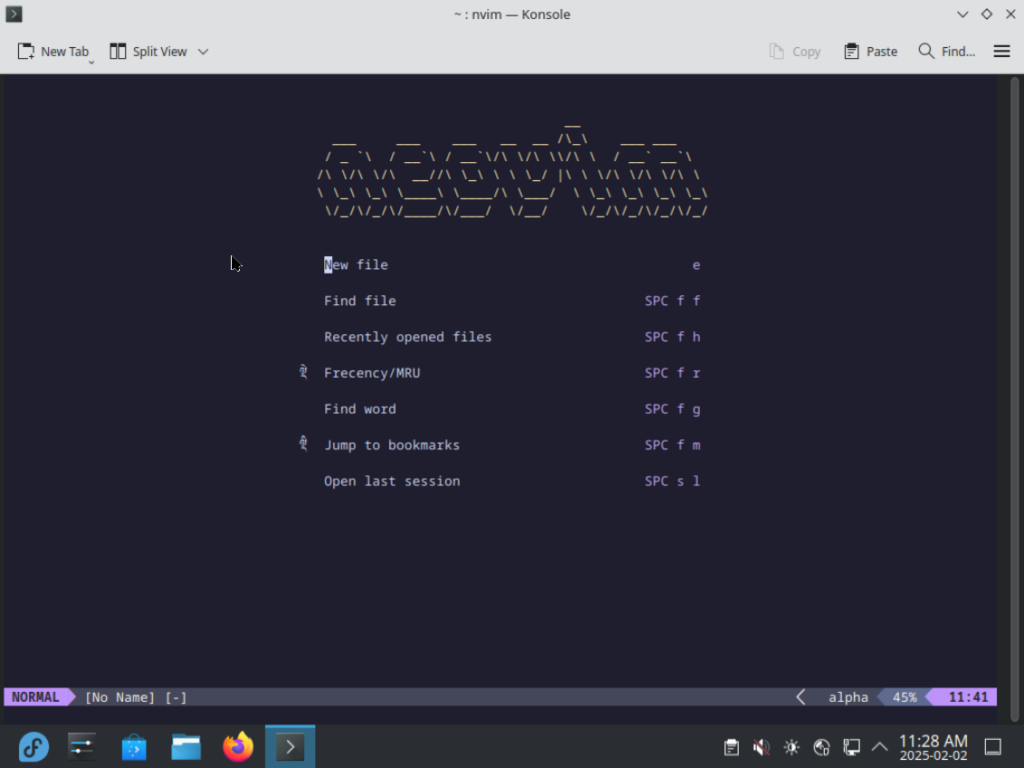Select 'Recently opened files' in the dashboard
1024x768 pixels.
coord(408,337)
